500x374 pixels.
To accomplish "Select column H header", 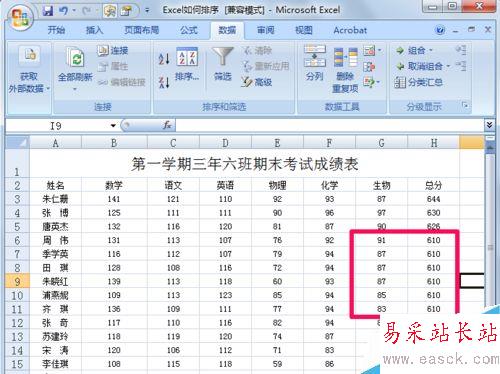I will pos(434,143).
